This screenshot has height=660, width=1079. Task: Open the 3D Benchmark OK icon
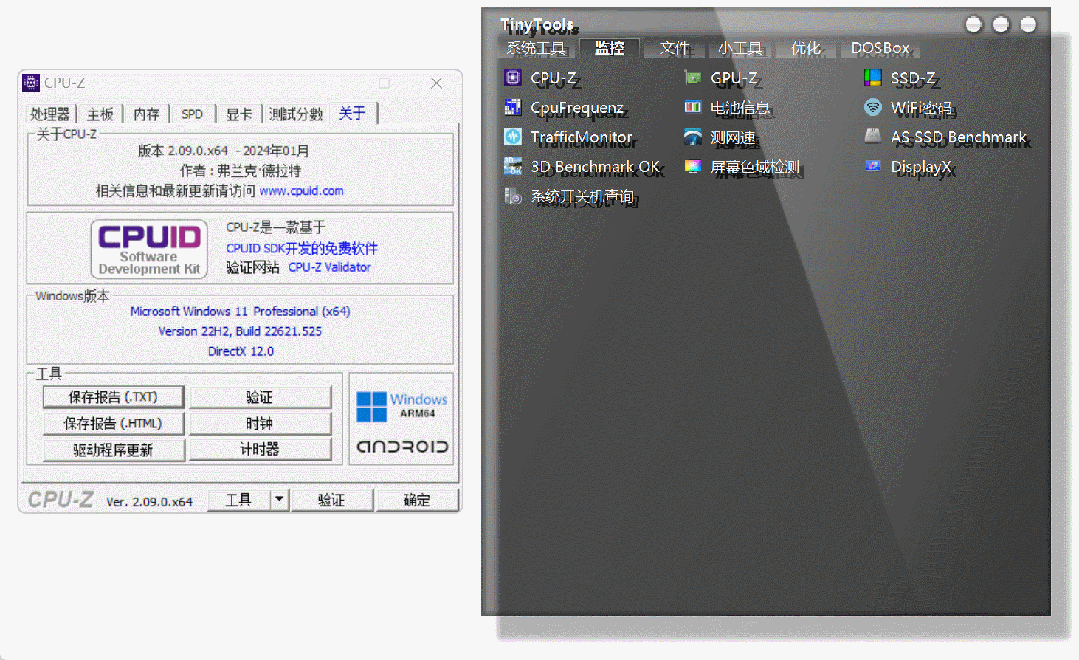coord(513,167)
